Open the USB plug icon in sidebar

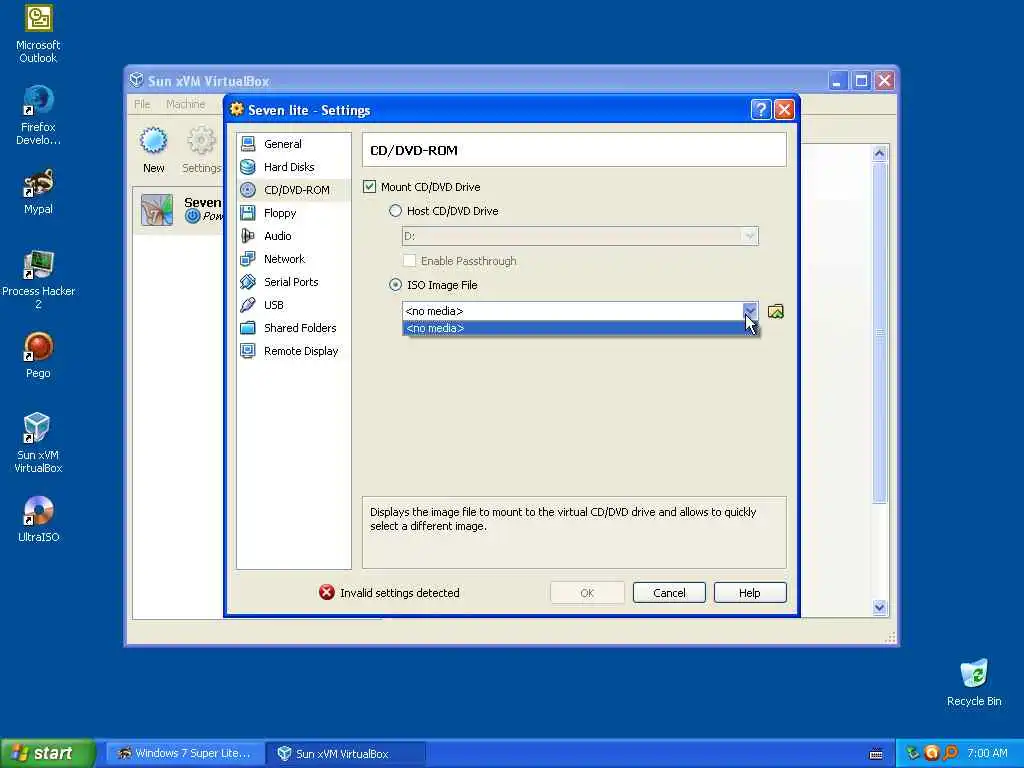[x=248, y=305]
